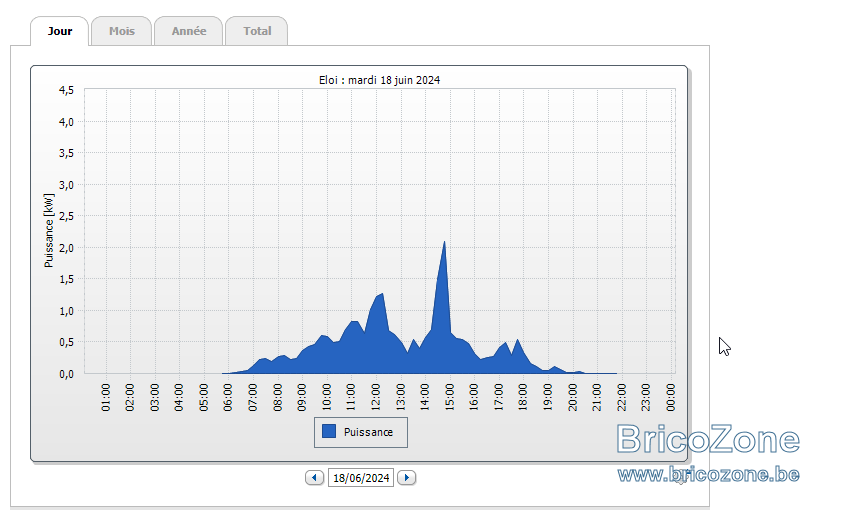Select the Jour tab

59,31
